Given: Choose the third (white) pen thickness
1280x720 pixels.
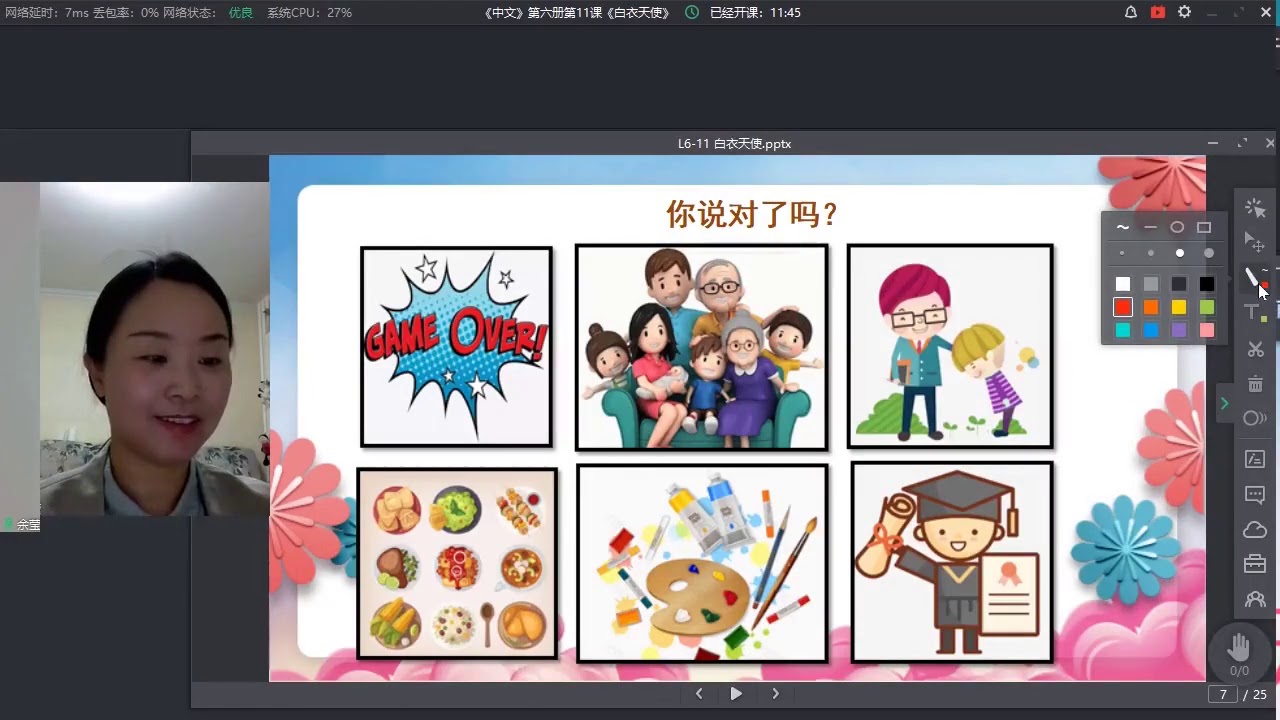Looking at the screenshot, I should [x=1180, y=253].
